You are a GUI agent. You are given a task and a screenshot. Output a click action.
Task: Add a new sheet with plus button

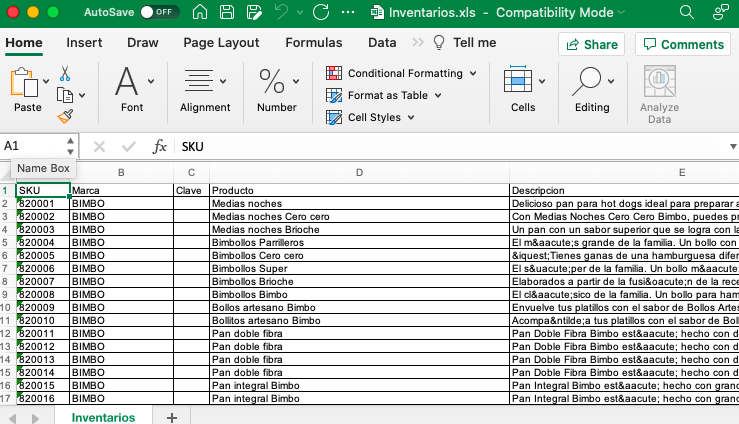[x=172, y=417]
